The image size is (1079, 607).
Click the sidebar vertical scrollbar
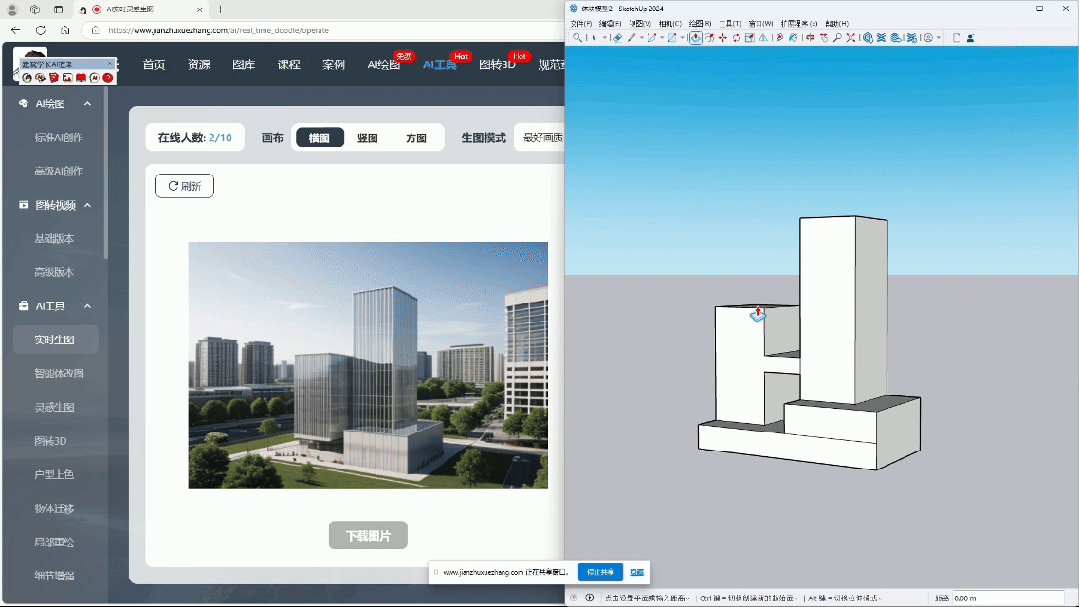tap(105, 172)
